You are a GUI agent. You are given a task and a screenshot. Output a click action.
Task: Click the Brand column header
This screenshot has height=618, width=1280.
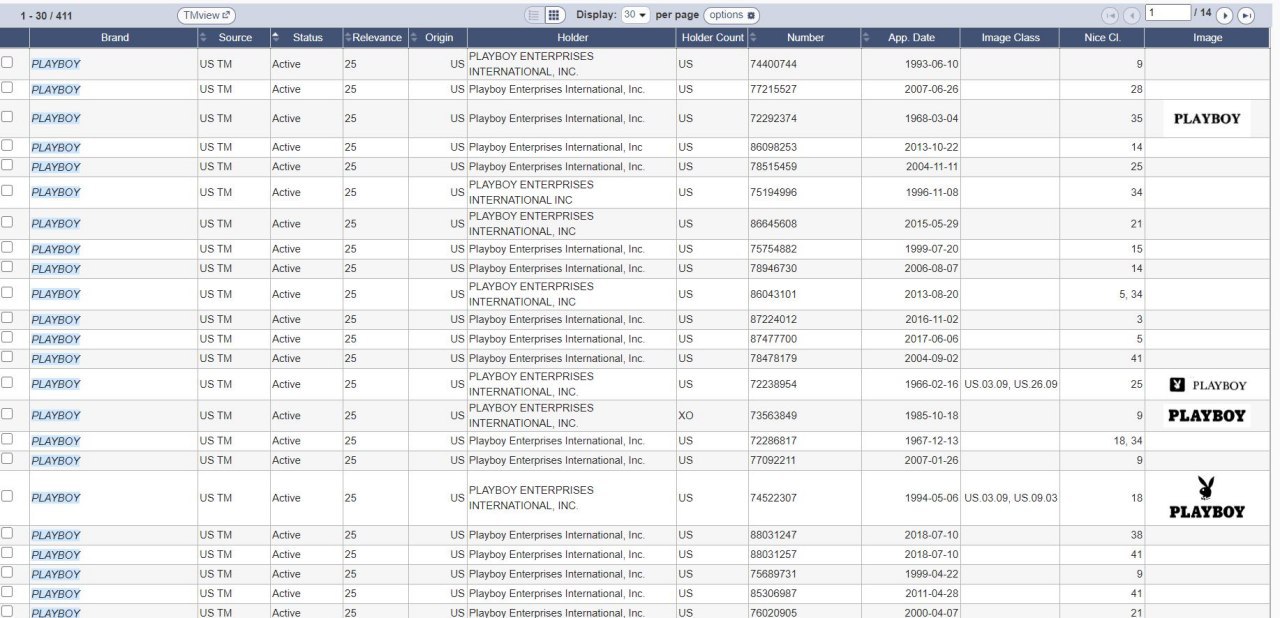click(114, 37)
